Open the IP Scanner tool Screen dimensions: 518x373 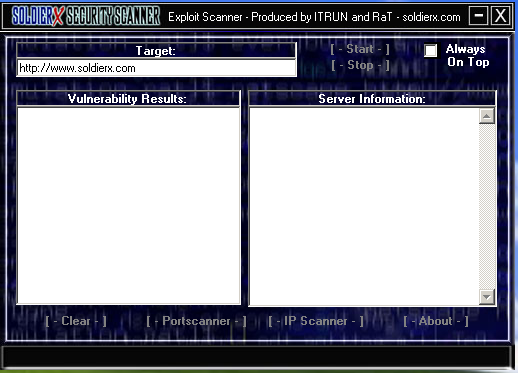[x=316, y=321]
